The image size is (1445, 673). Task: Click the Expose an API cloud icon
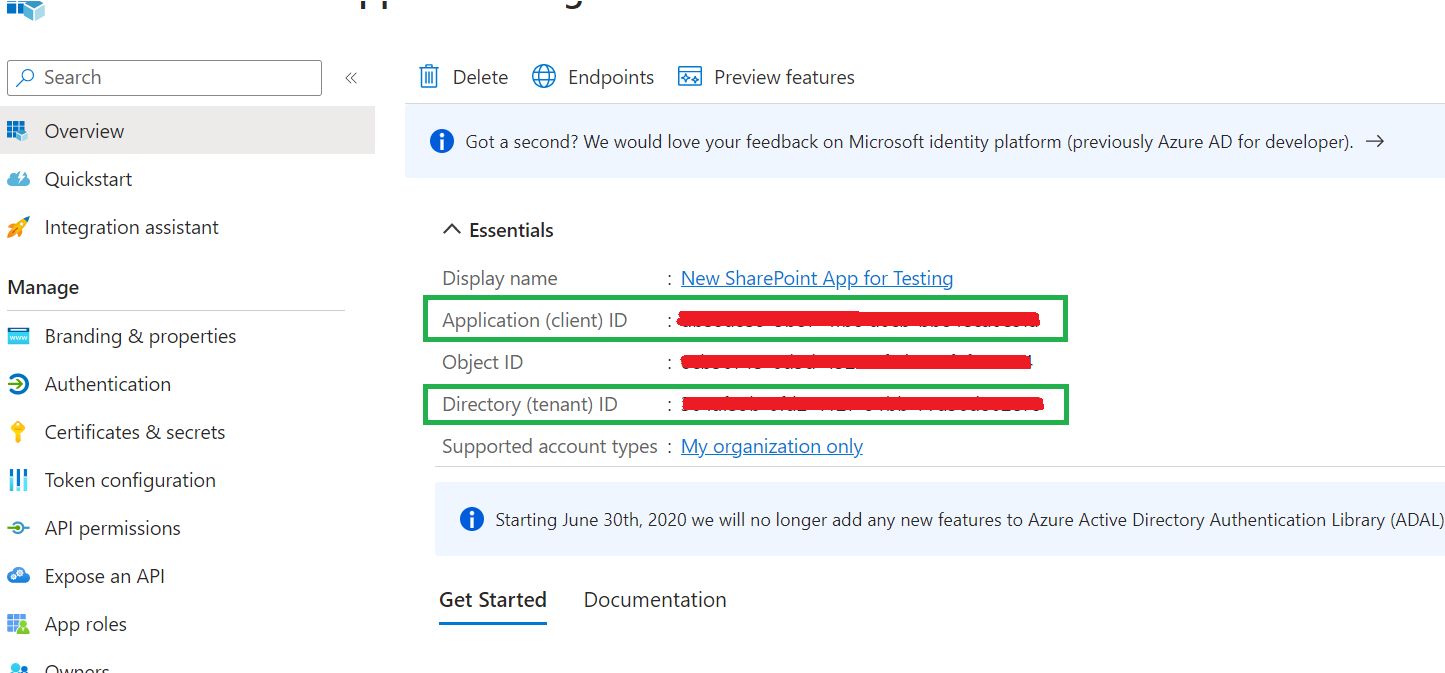(18, 576)
